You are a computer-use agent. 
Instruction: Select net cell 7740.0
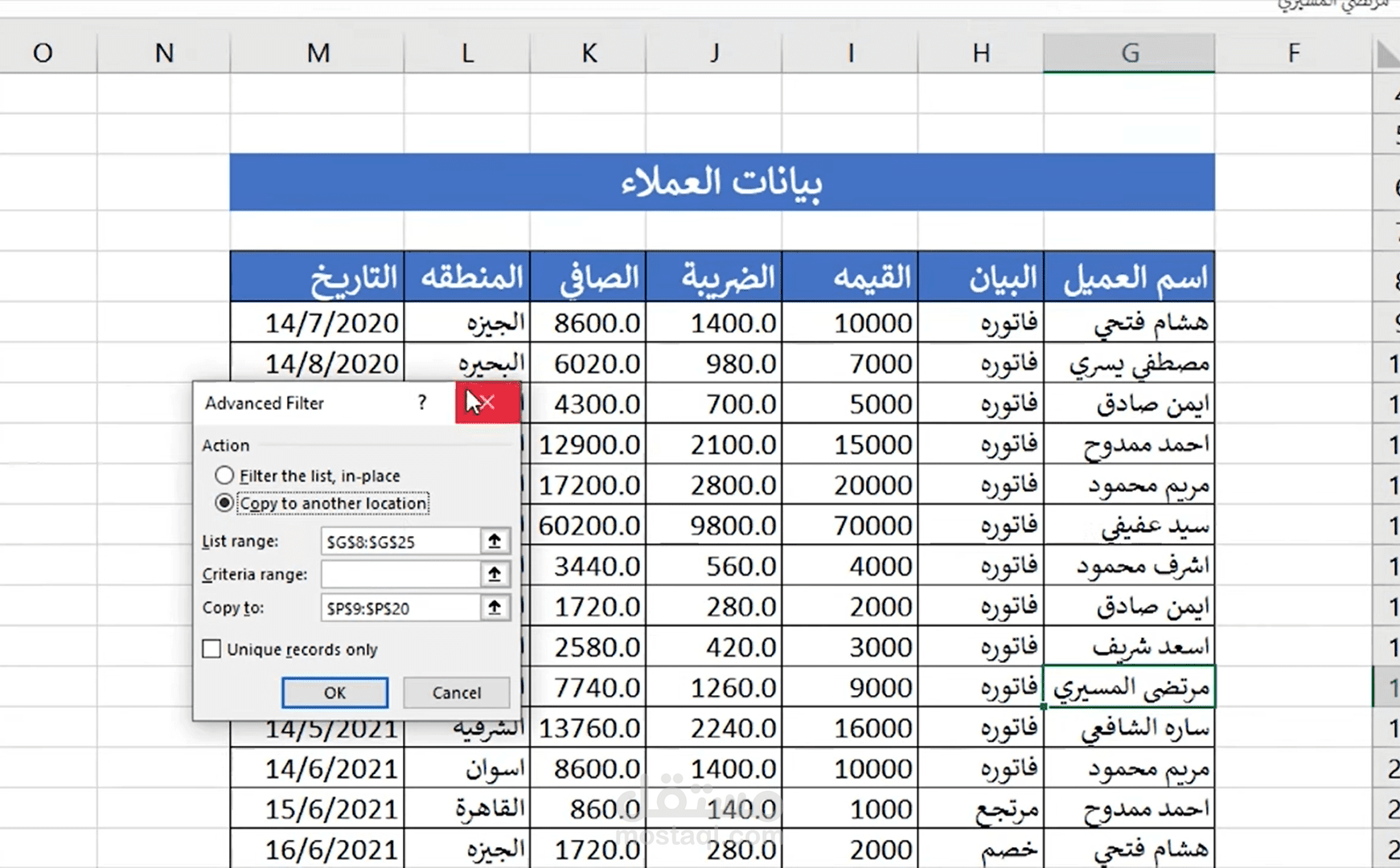(x=588, y=687)
